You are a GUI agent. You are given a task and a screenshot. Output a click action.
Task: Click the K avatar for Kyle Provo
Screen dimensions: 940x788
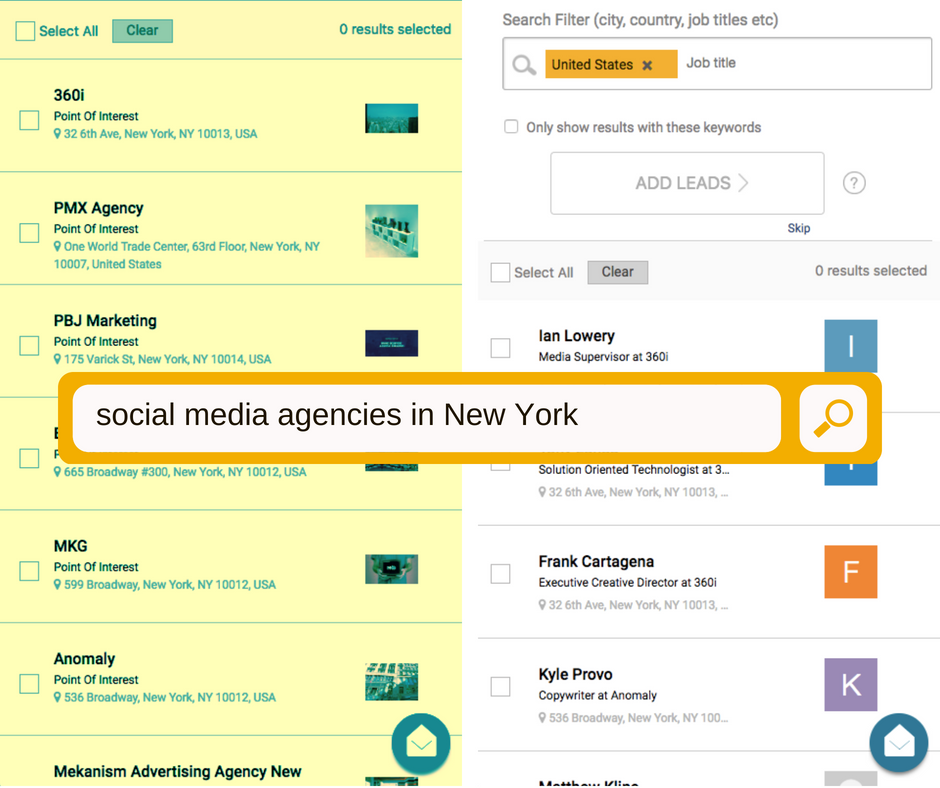click(850, 684)
